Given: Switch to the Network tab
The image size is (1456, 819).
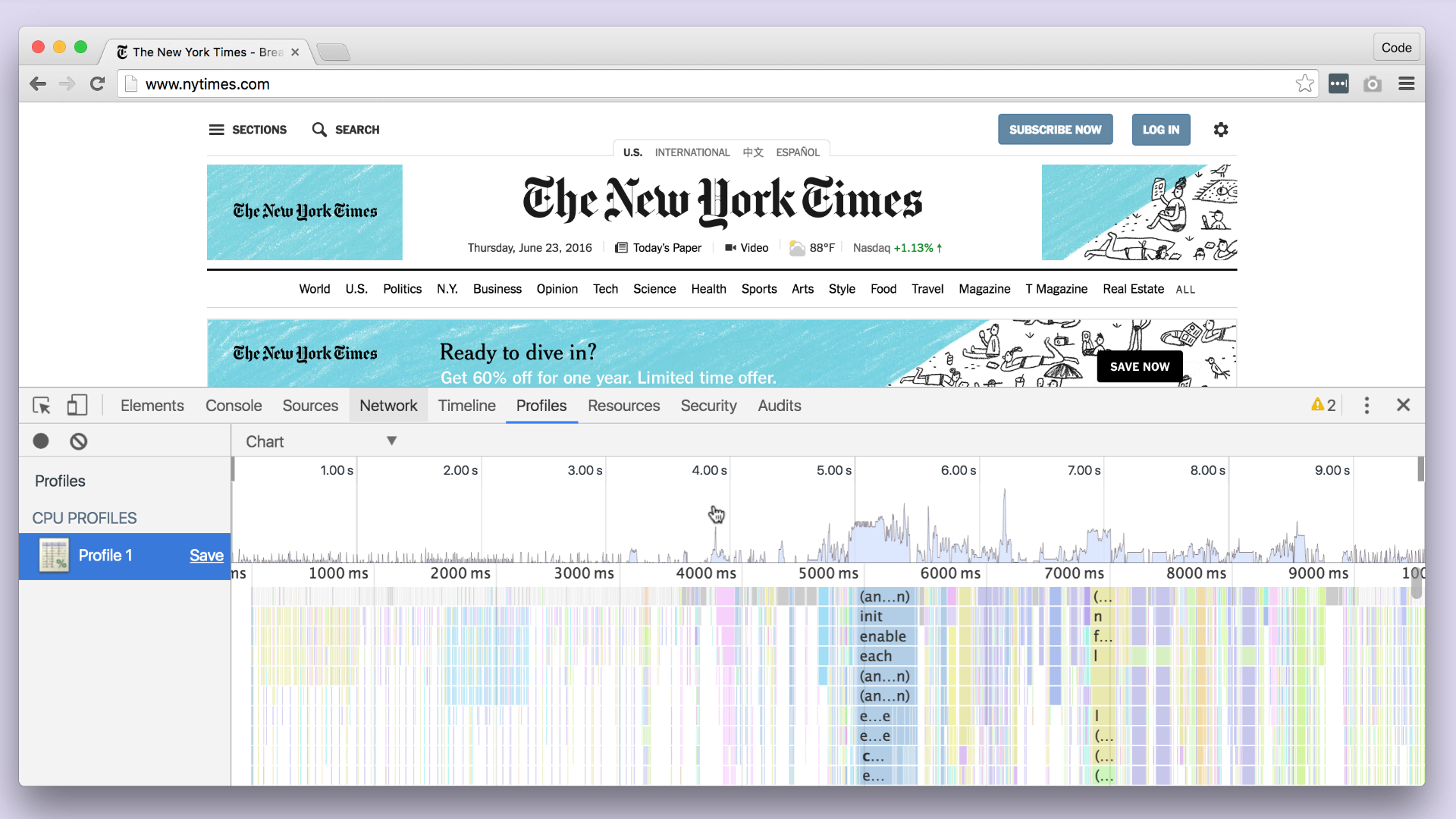Looking at the screenshot, I should tap(388, 406).
